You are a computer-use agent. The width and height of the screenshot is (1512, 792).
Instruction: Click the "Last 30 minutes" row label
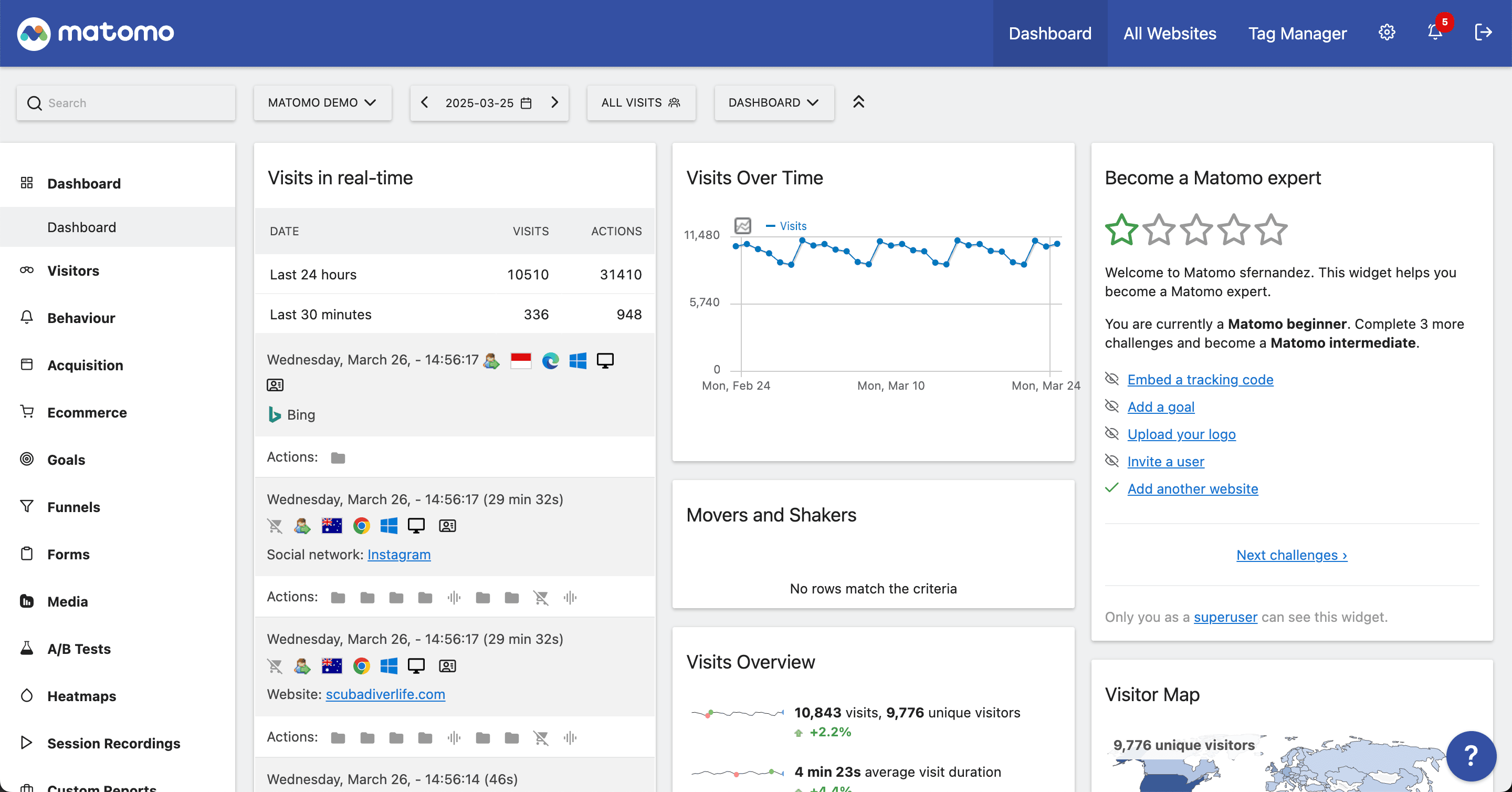pyautogui.click(x=320, y=315)
